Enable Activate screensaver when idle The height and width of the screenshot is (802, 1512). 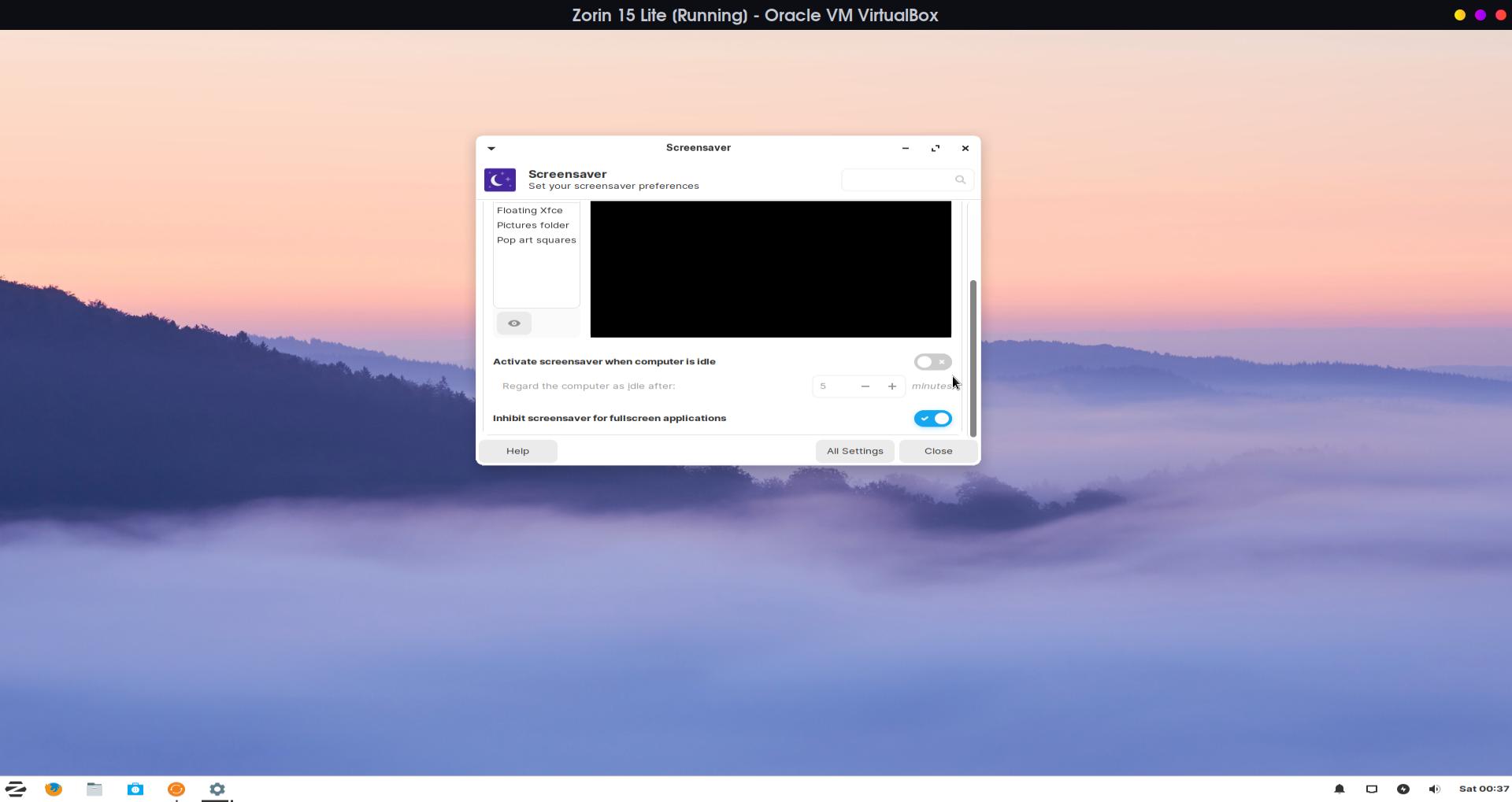(932, 362)
